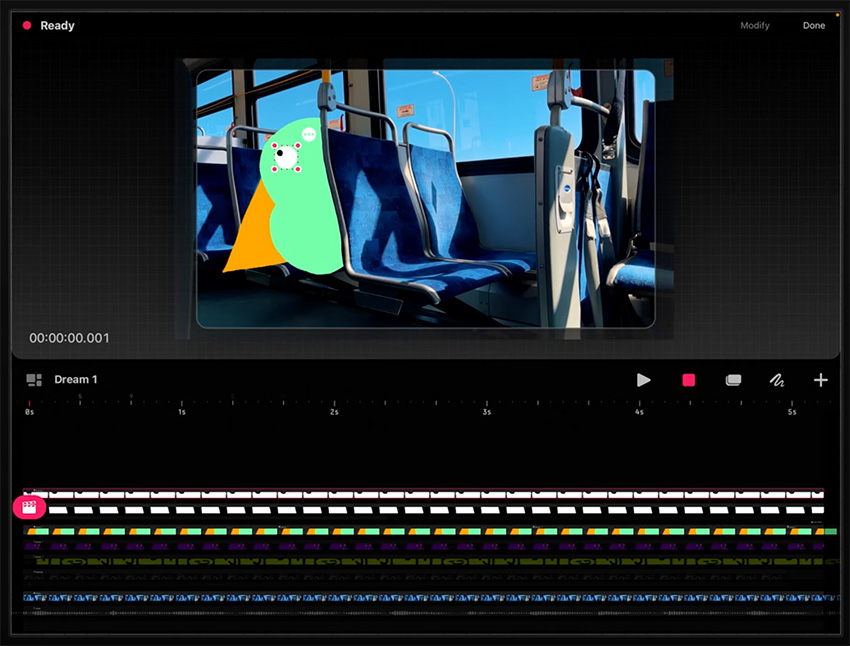Viewport: 850px width, 646px height.
Task: Tap the pink clapperboard playhead handle
Action: (x=29, y=507)
